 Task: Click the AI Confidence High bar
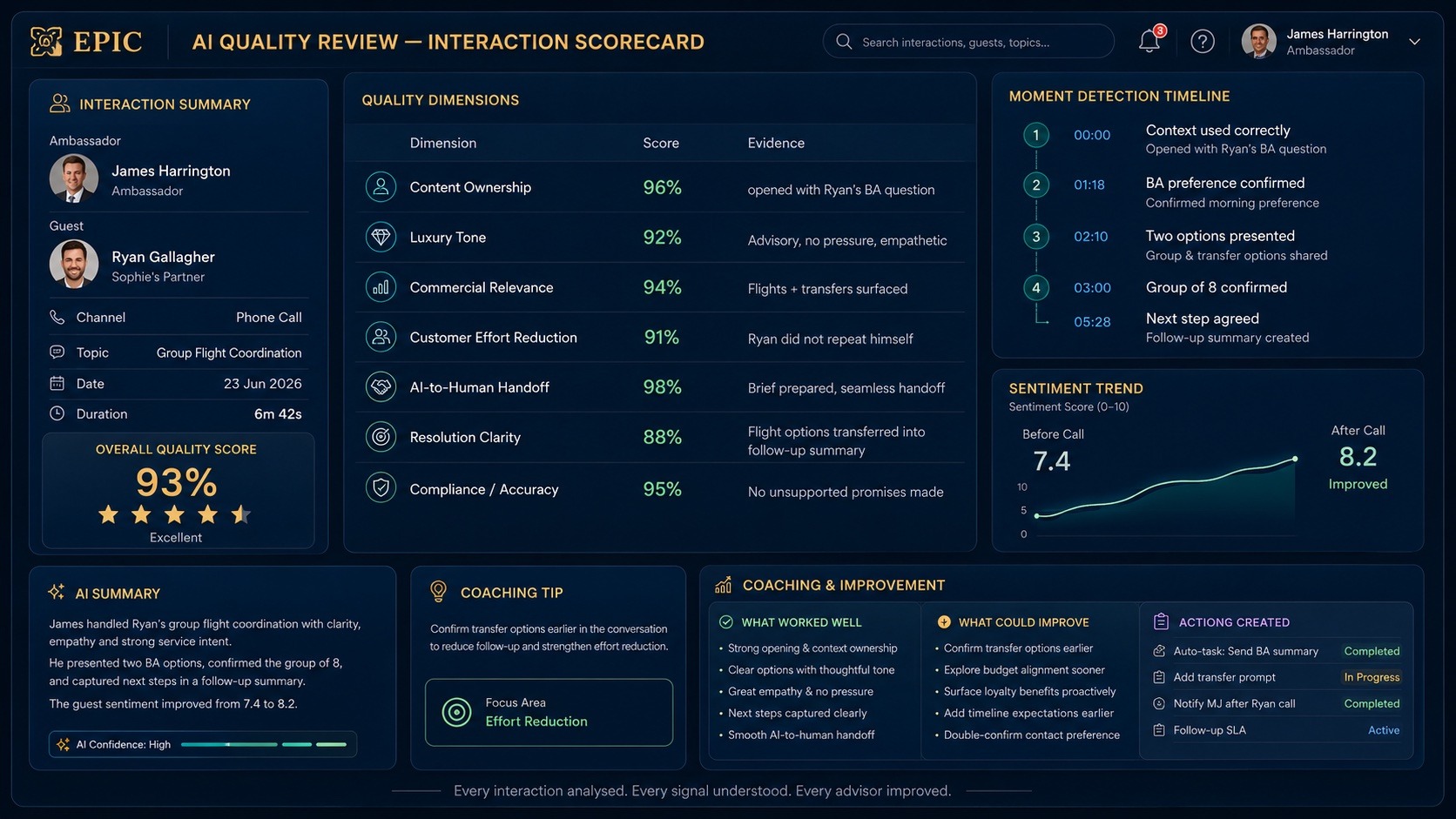264,744
